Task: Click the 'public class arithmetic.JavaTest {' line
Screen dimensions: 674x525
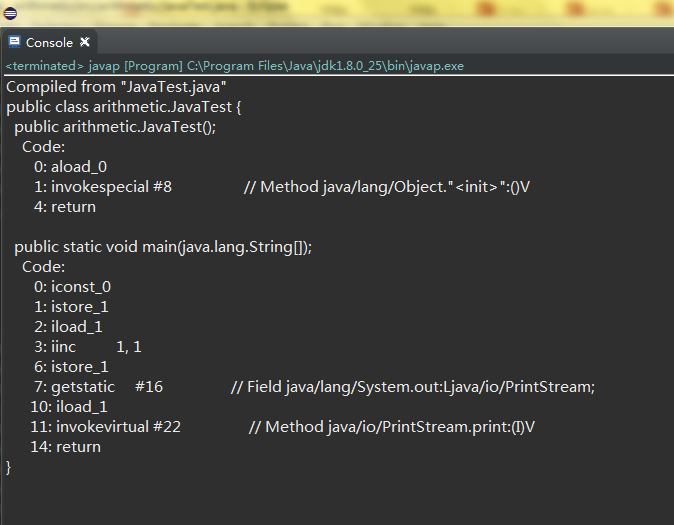Action: [124, 107]
